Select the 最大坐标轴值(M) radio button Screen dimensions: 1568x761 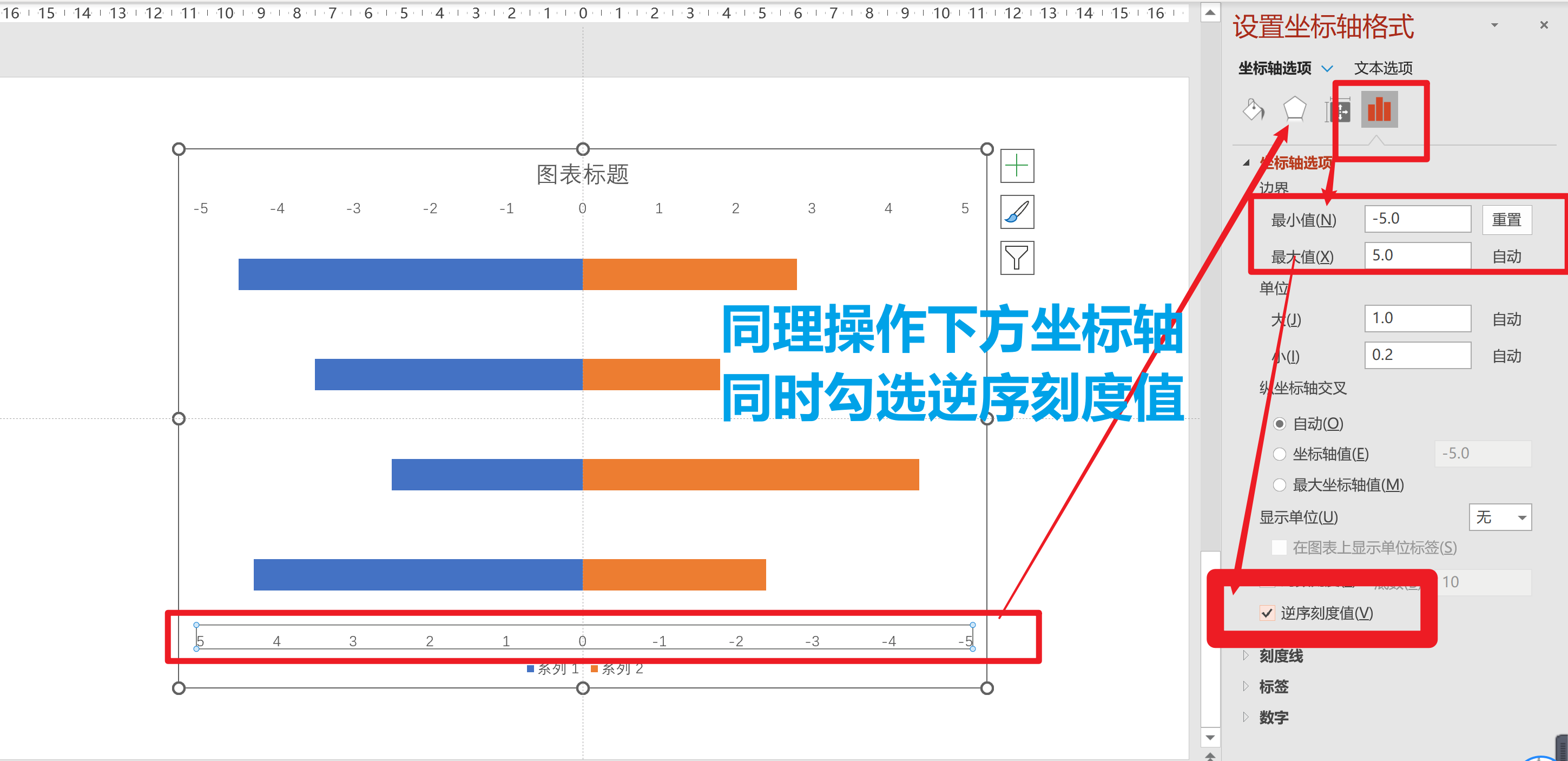click(x=1280, y=485)
